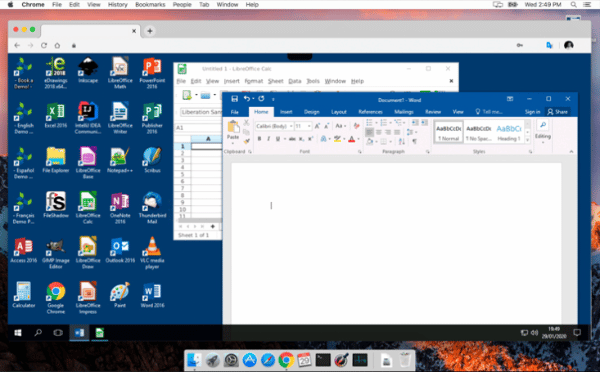Click the Shading paint bucket in Word
600x372 pixels.
click(370, 142)
